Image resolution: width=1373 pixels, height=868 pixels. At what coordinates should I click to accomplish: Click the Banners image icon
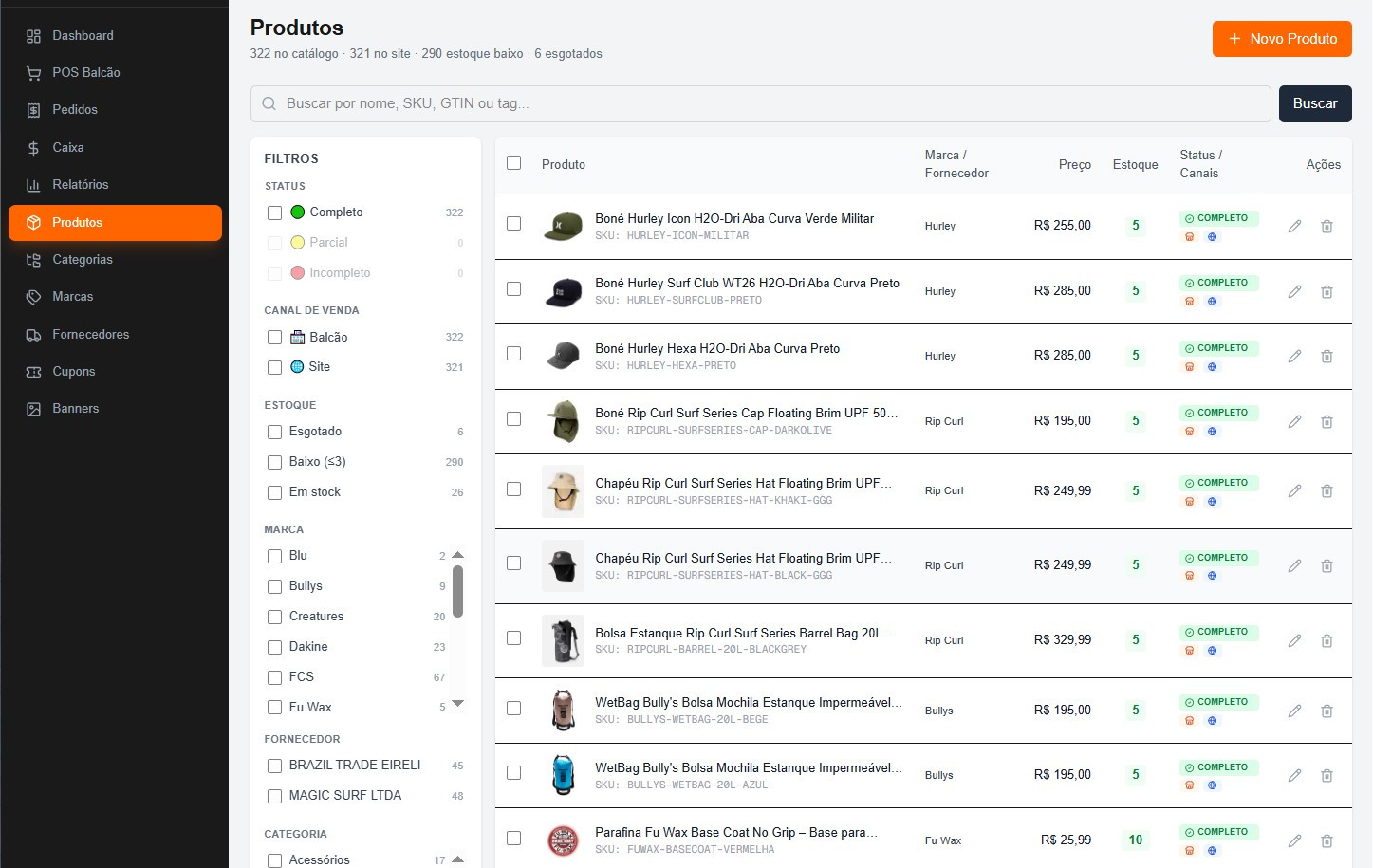33,409
